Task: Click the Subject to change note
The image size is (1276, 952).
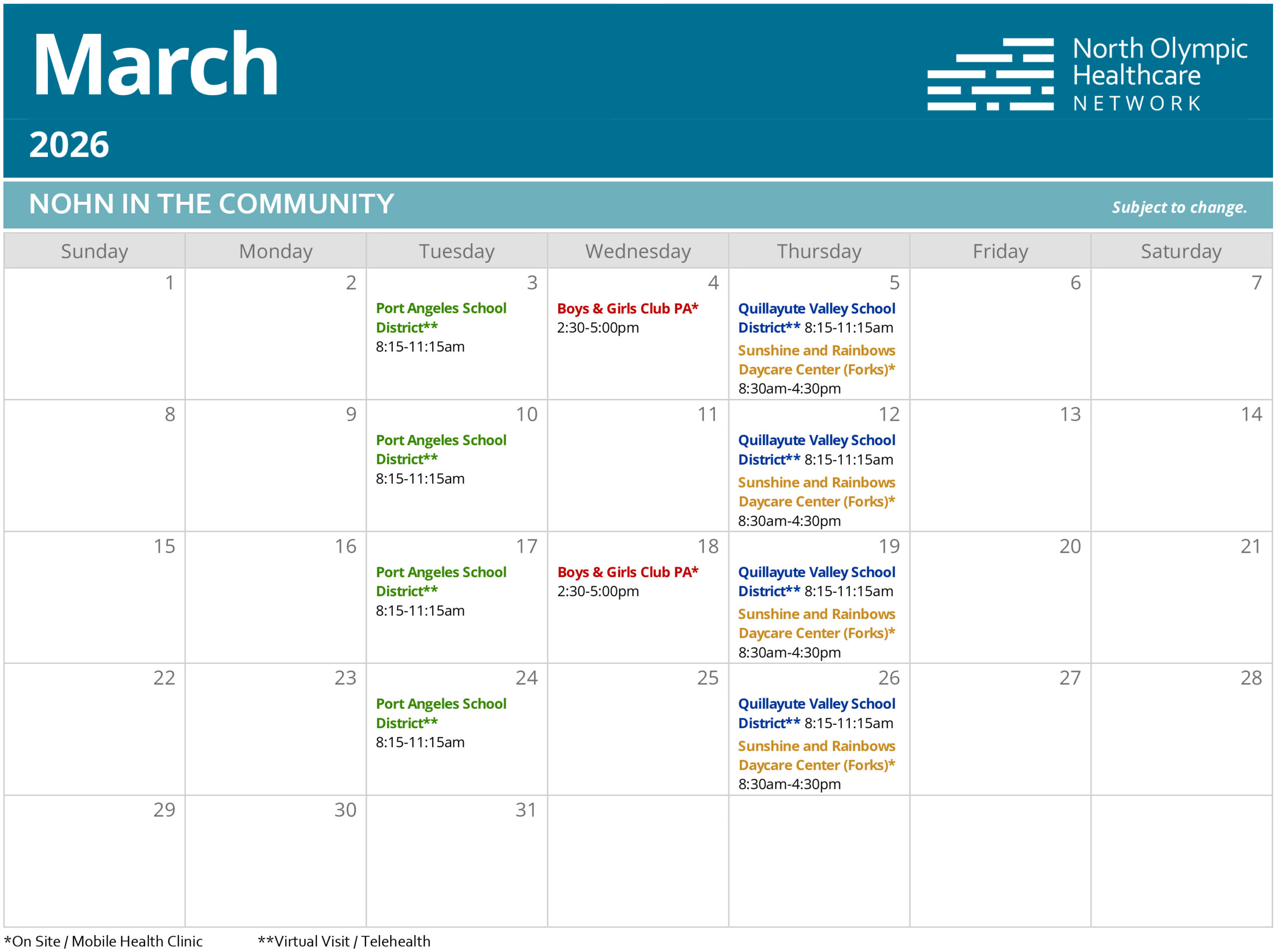Action: coord(1179,207)
